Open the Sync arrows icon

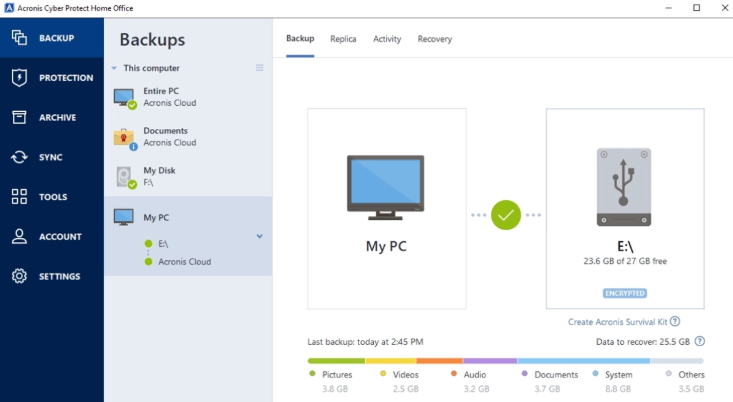[x=19, y=157]
